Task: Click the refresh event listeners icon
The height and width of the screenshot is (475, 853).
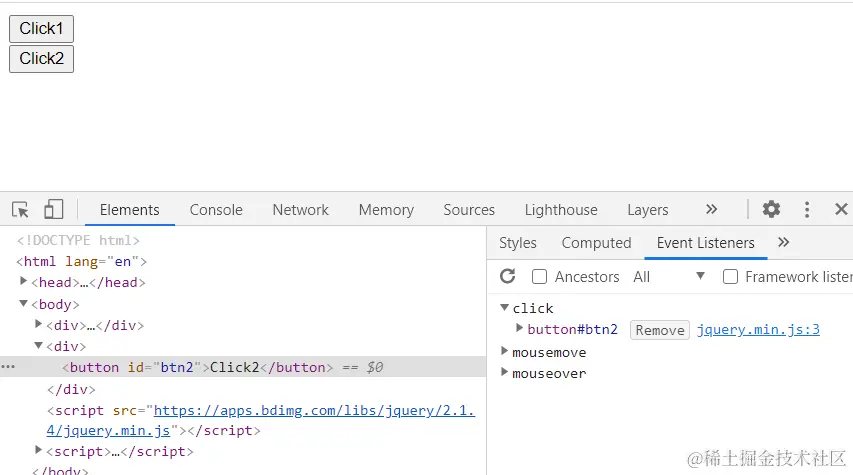Action: coord(508,277)
